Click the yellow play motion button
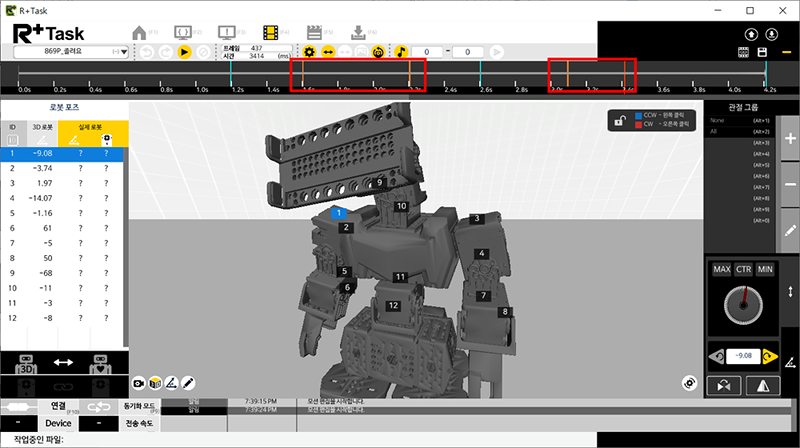The height and width of the screenshot is (448, 800). point(184,51)
